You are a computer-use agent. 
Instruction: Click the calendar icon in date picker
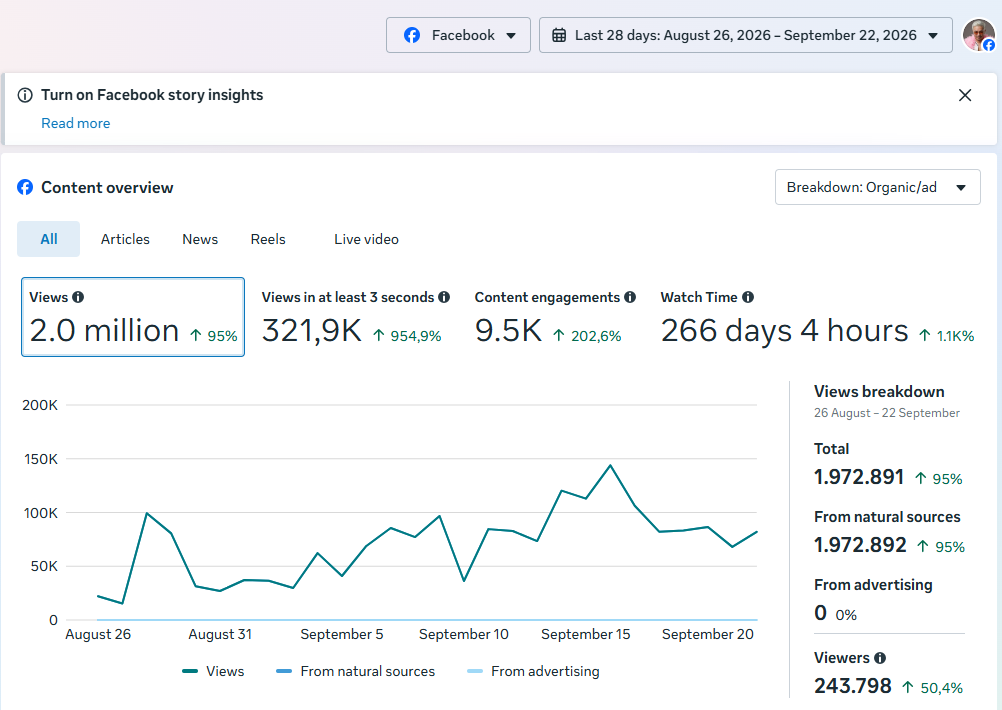pyautogui.click(x=559, y=35)
